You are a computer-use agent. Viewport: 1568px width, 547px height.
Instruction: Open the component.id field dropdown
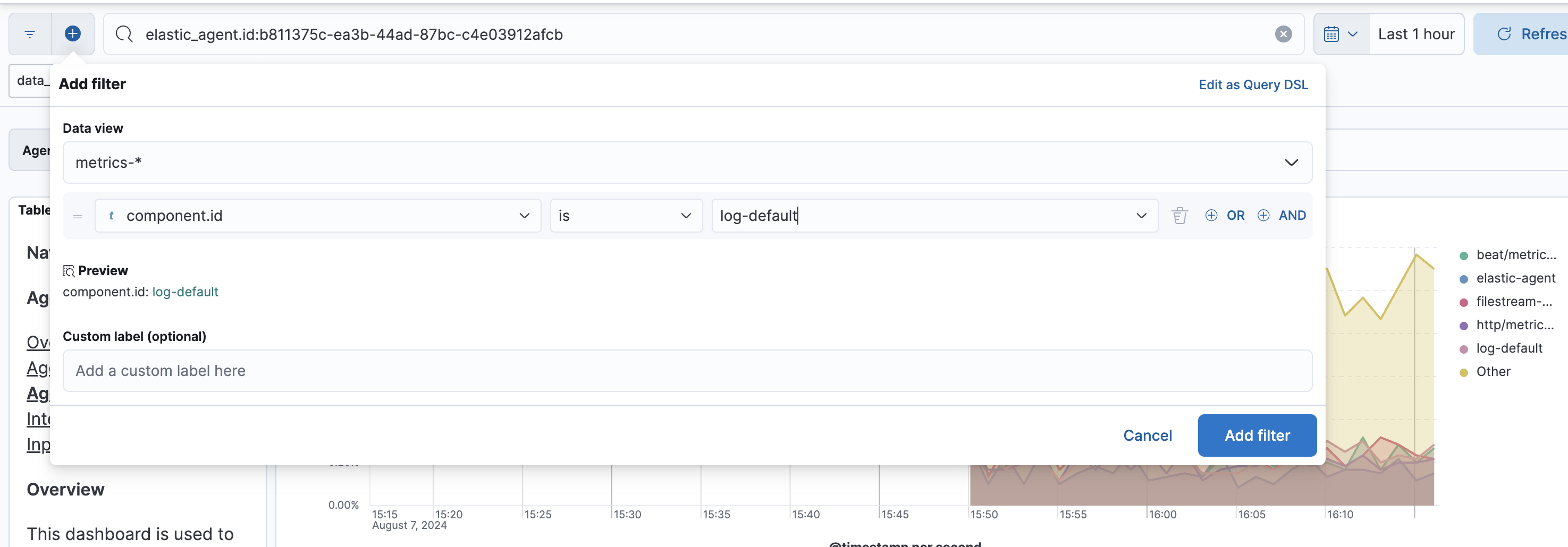[318, 216]
